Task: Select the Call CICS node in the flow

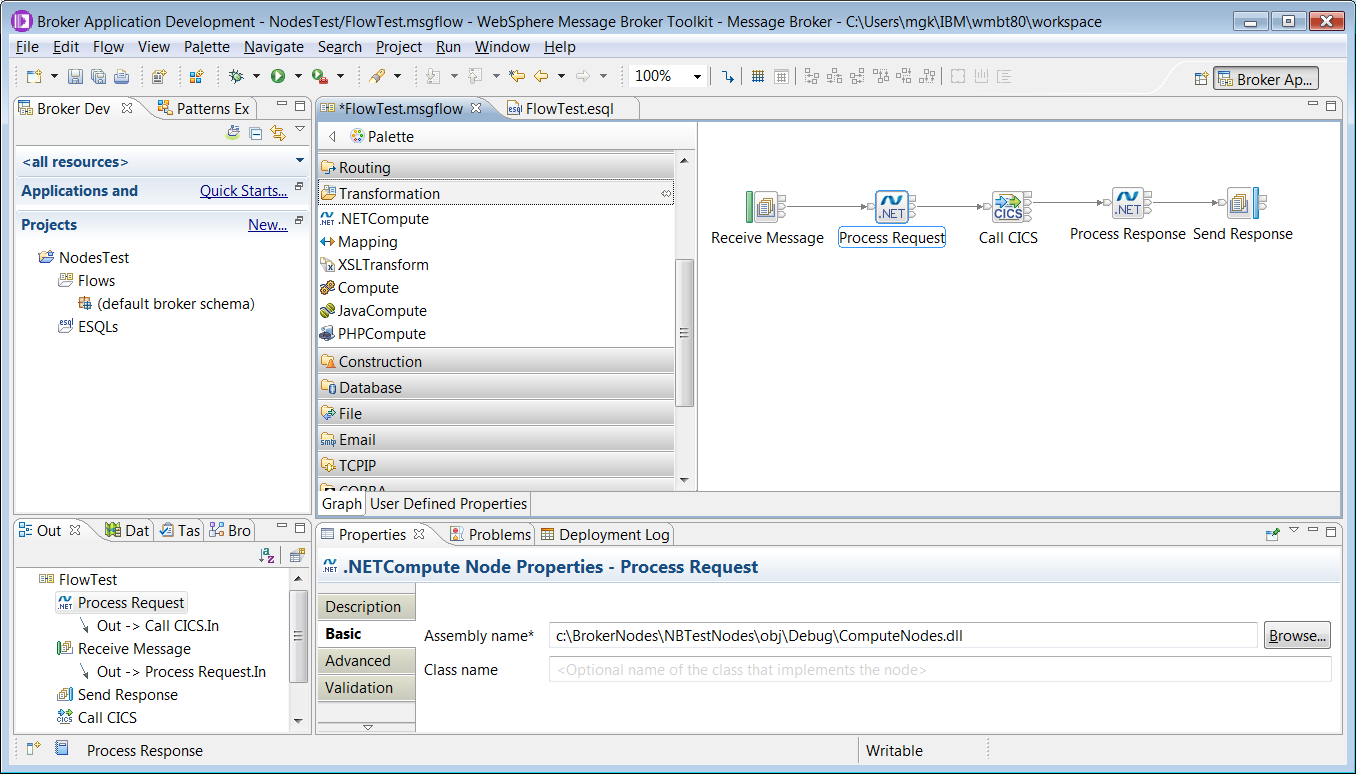Action: click(1008, 207)
